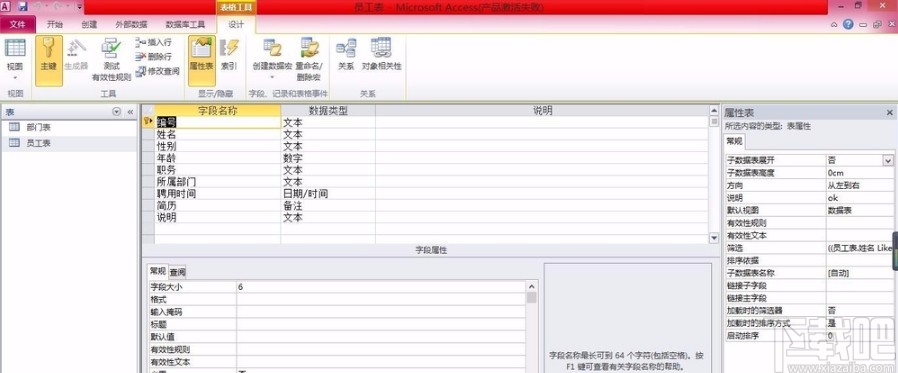Click the 子数据表高度 value 0cm

[860, 173]
